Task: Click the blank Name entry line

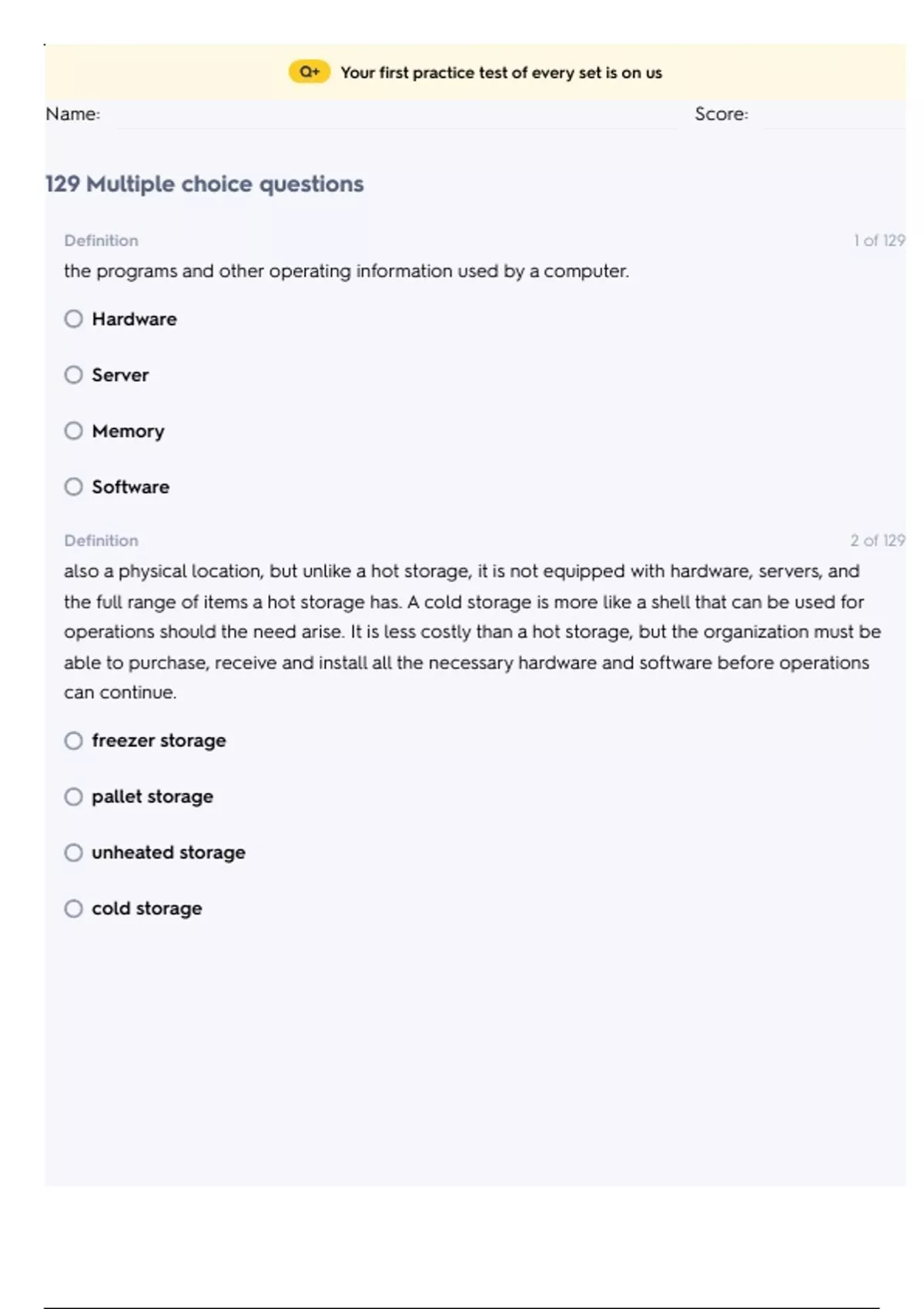Action: pos(396,117)
